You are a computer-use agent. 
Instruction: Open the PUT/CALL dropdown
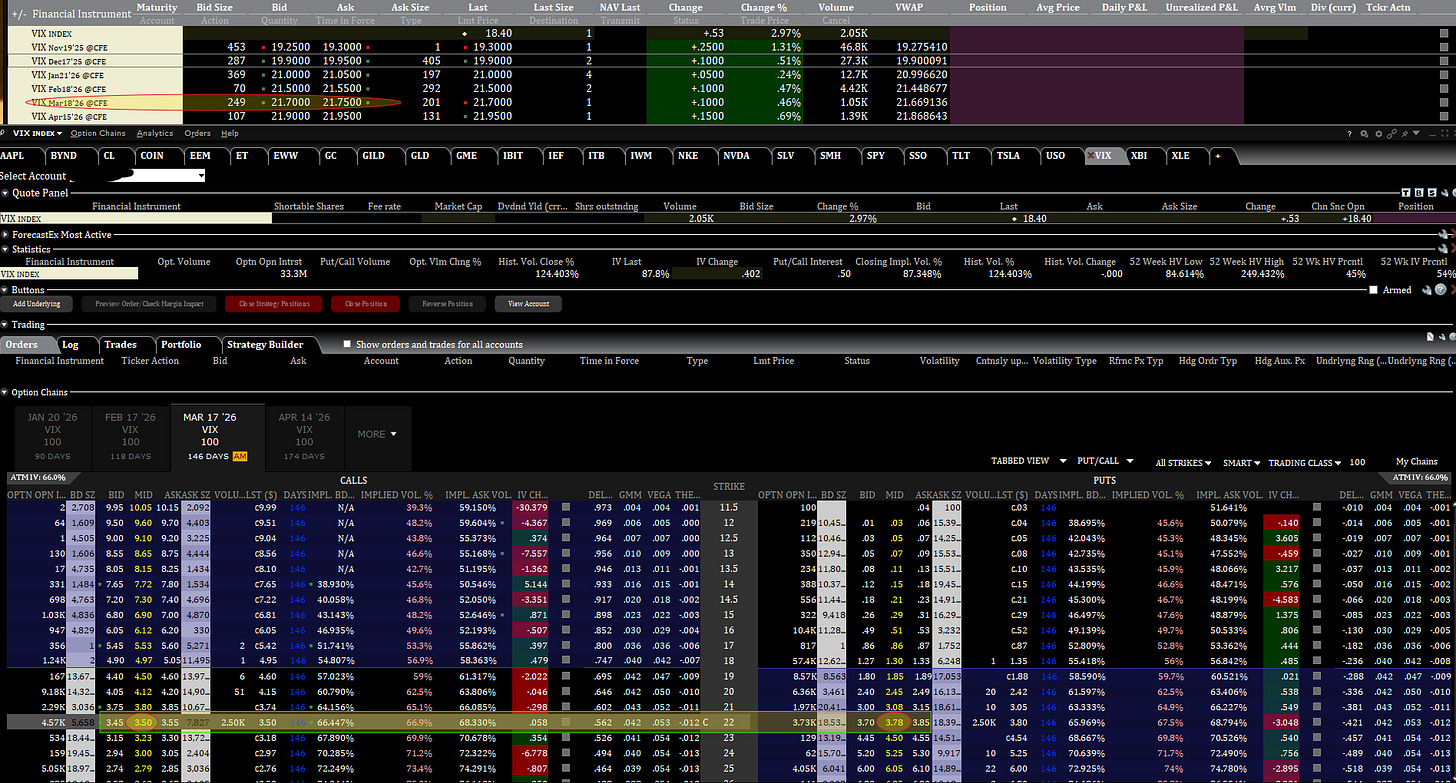pos(1105,461)
